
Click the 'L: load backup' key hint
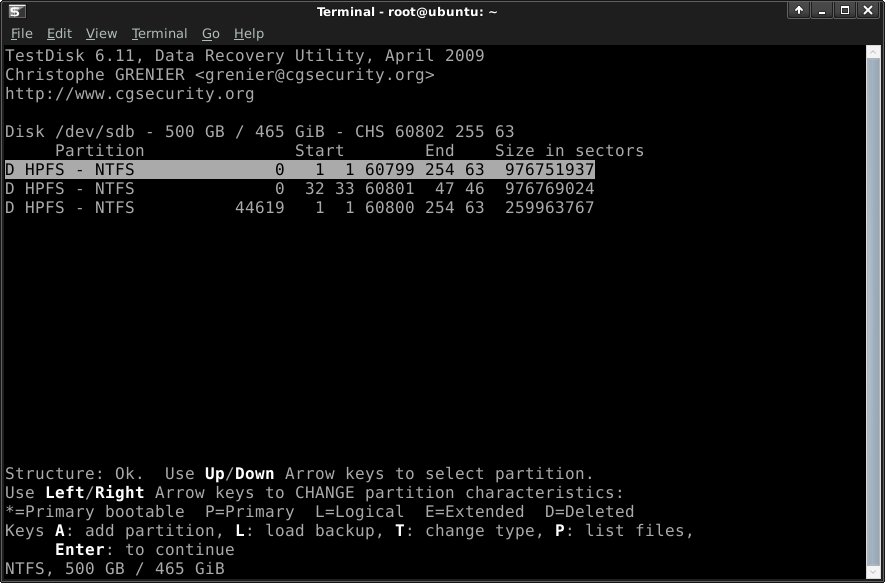pos(310,531)
